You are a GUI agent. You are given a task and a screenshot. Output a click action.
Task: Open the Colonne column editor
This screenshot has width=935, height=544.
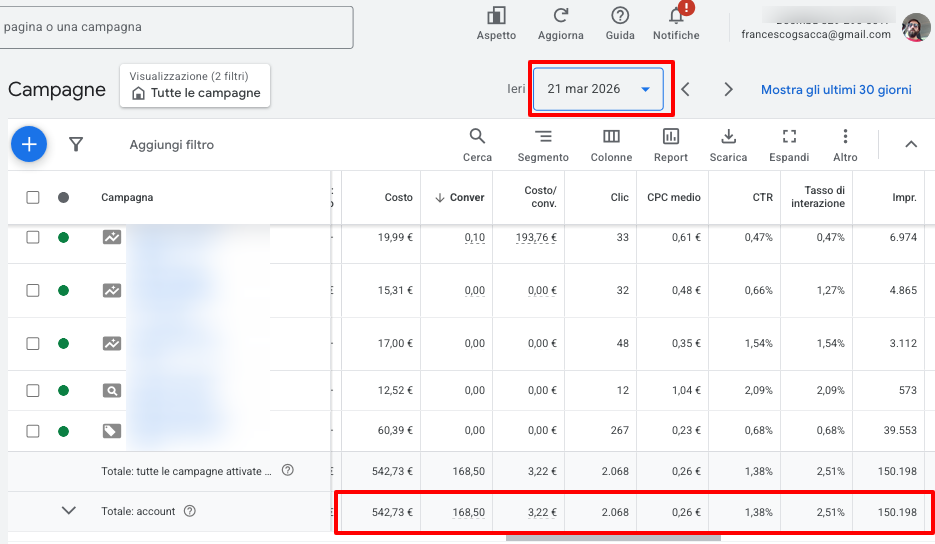611,137
